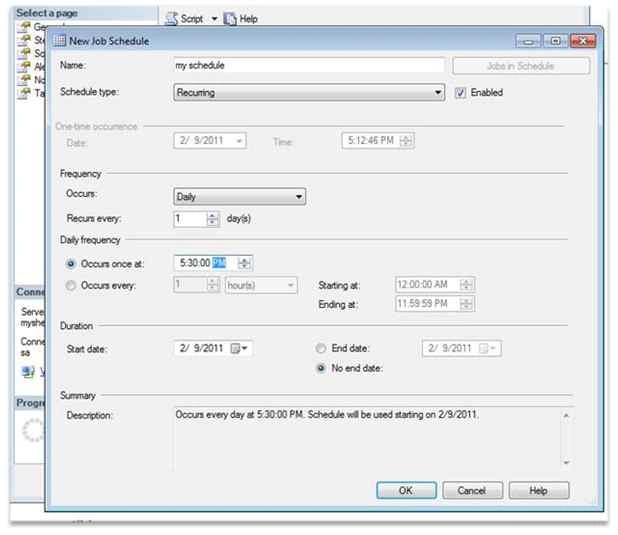Select the End date radio button
The image size is (618, 535).
pos(321,348)
